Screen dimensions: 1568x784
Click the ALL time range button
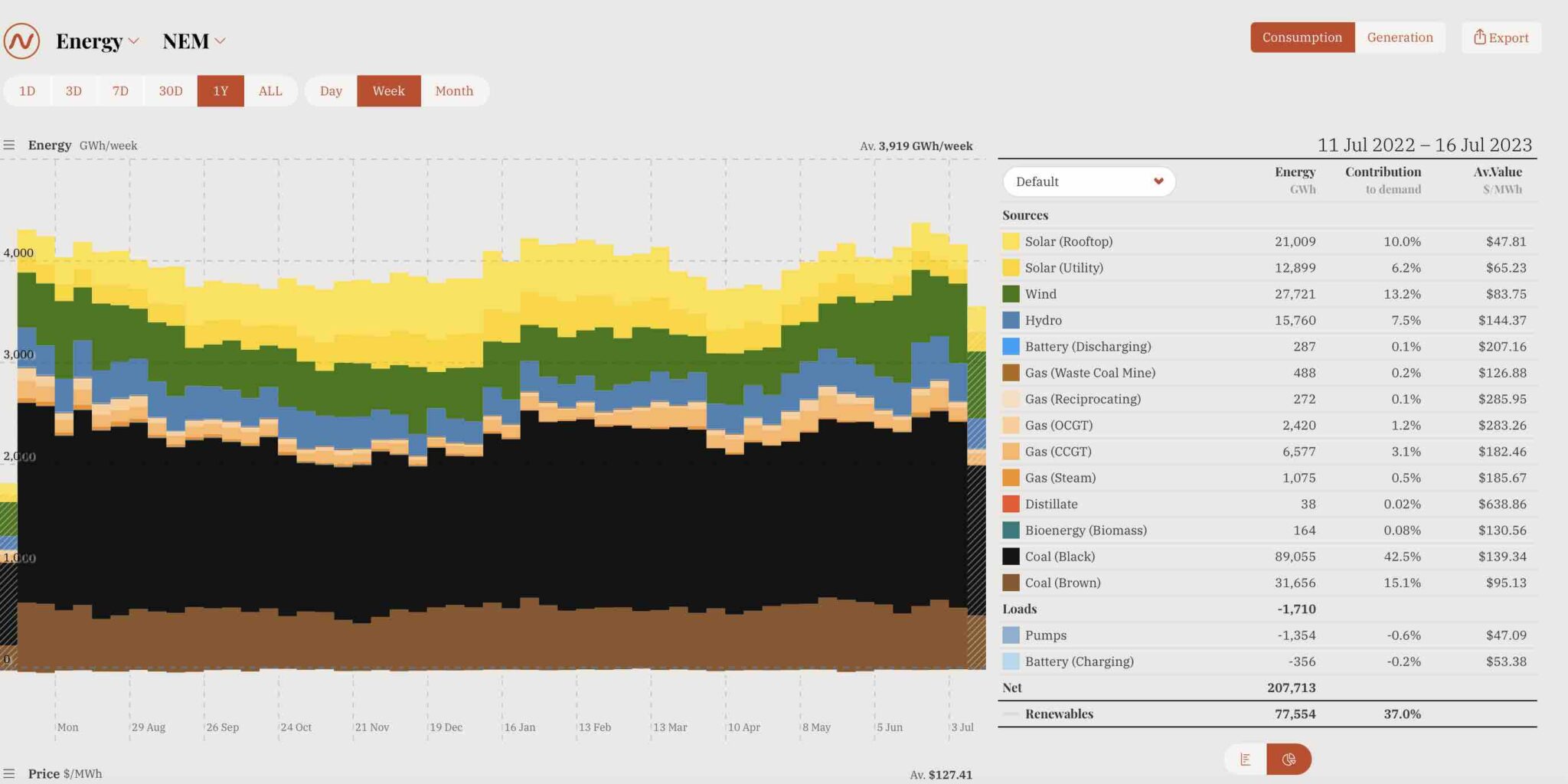(x=270, y=90)
